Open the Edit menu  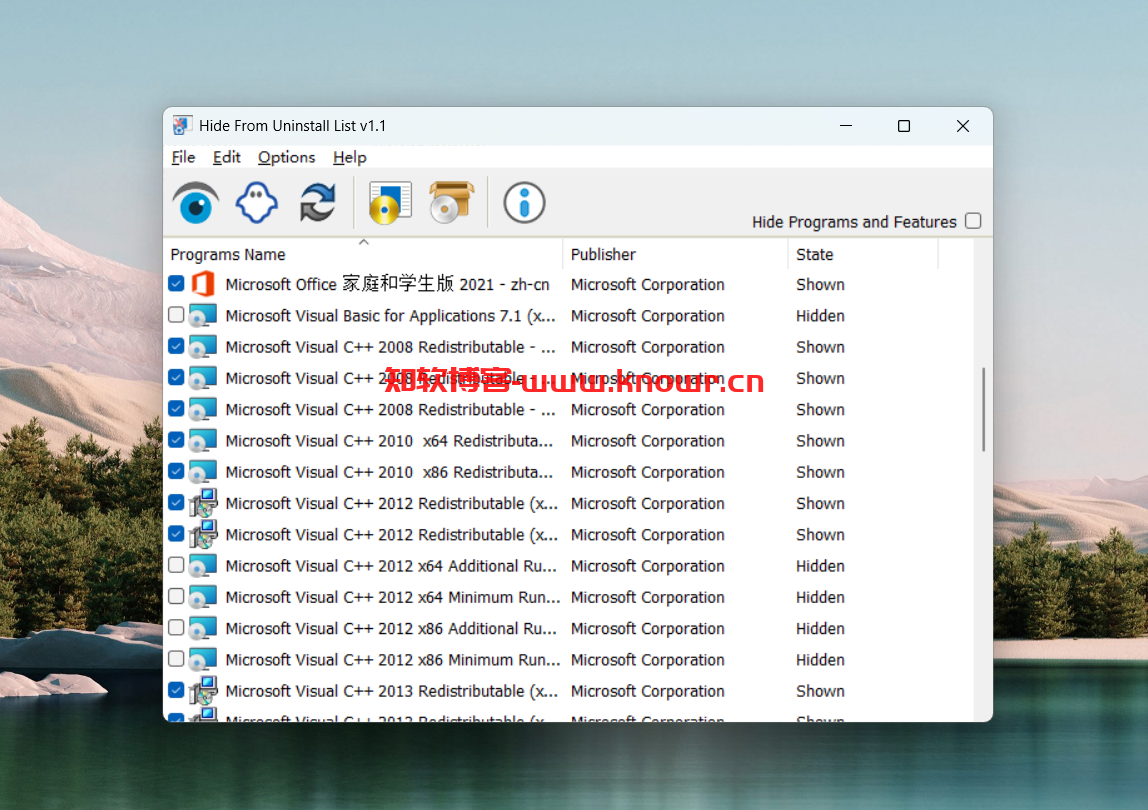(226, 157)
